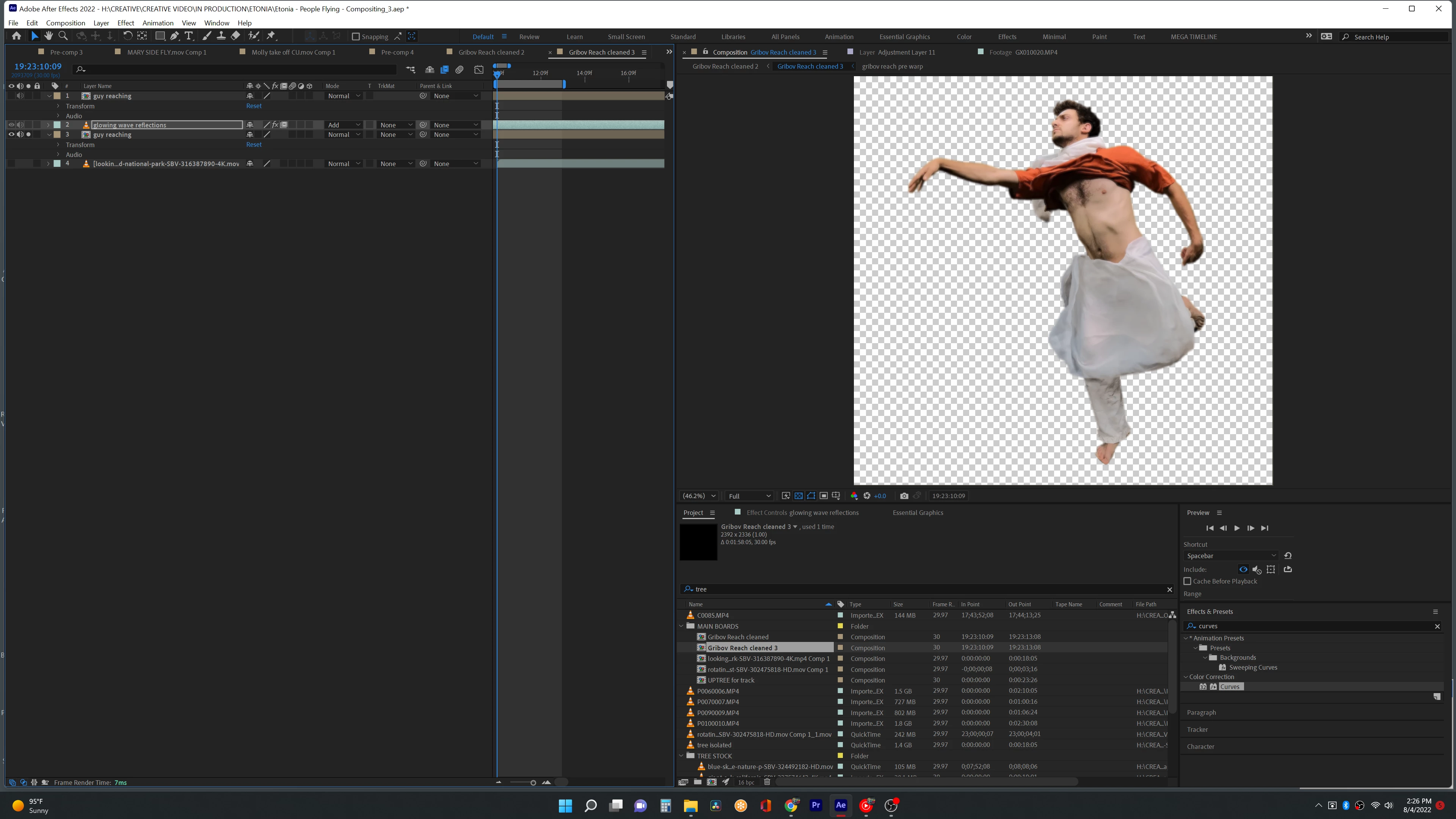The width and height of the screenshot is (1456, 819).
Task: Check Cache Before Playback option
Action: click(1188, 581)
